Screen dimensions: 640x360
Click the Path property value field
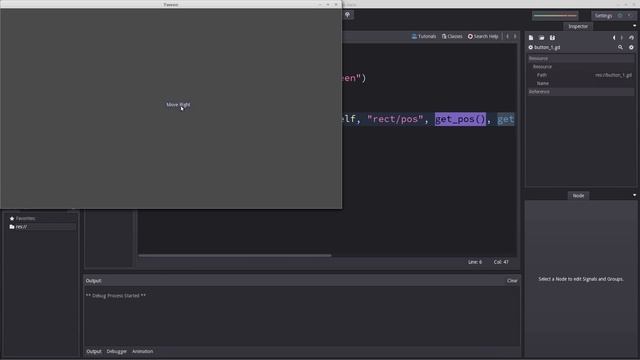[x=613, y=75]
